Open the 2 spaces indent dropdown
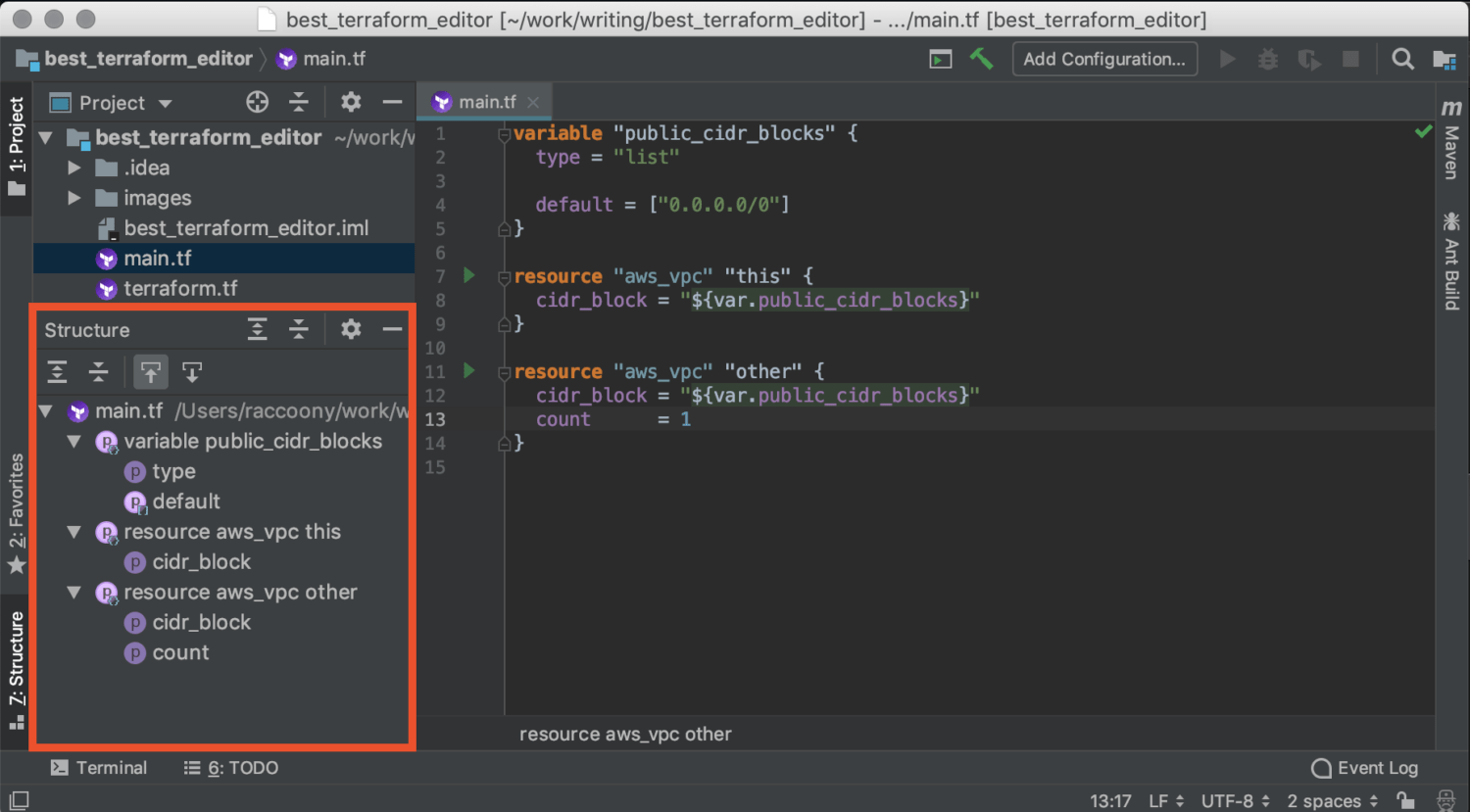Viewport: 1470px width, 812px height. [1333, 800]
